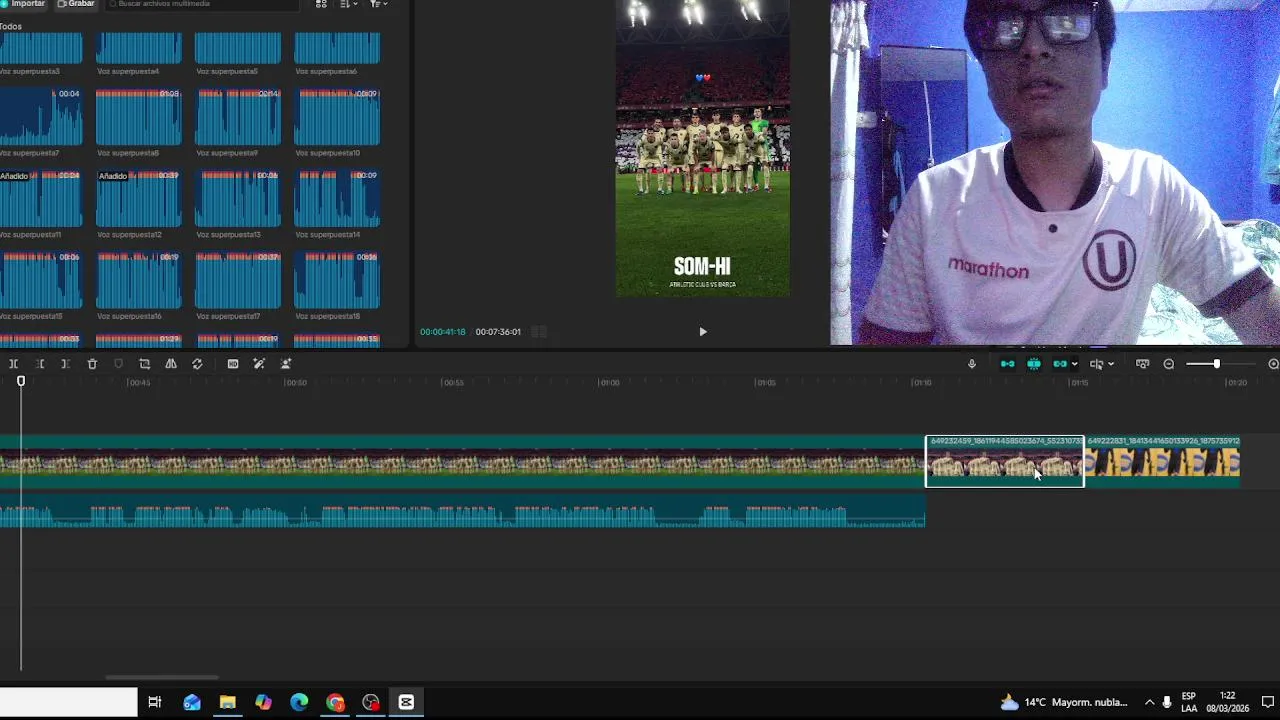Select the yellow-jersey clip at timeline end
Screen dimensions: 1280x720
(1162, 461)
